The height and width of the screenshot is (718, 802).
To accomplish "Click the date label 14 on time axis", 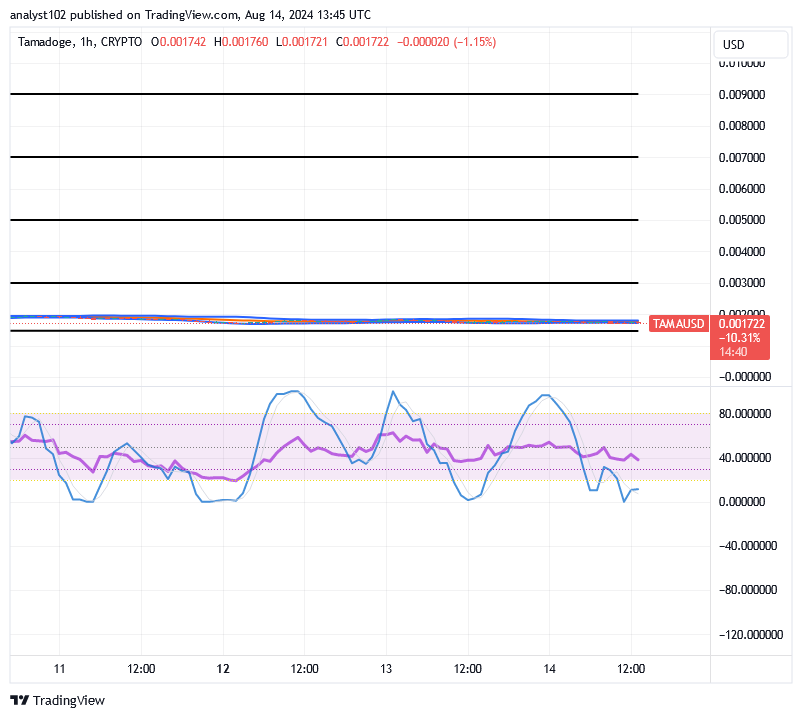I will (x=549, y=668).
